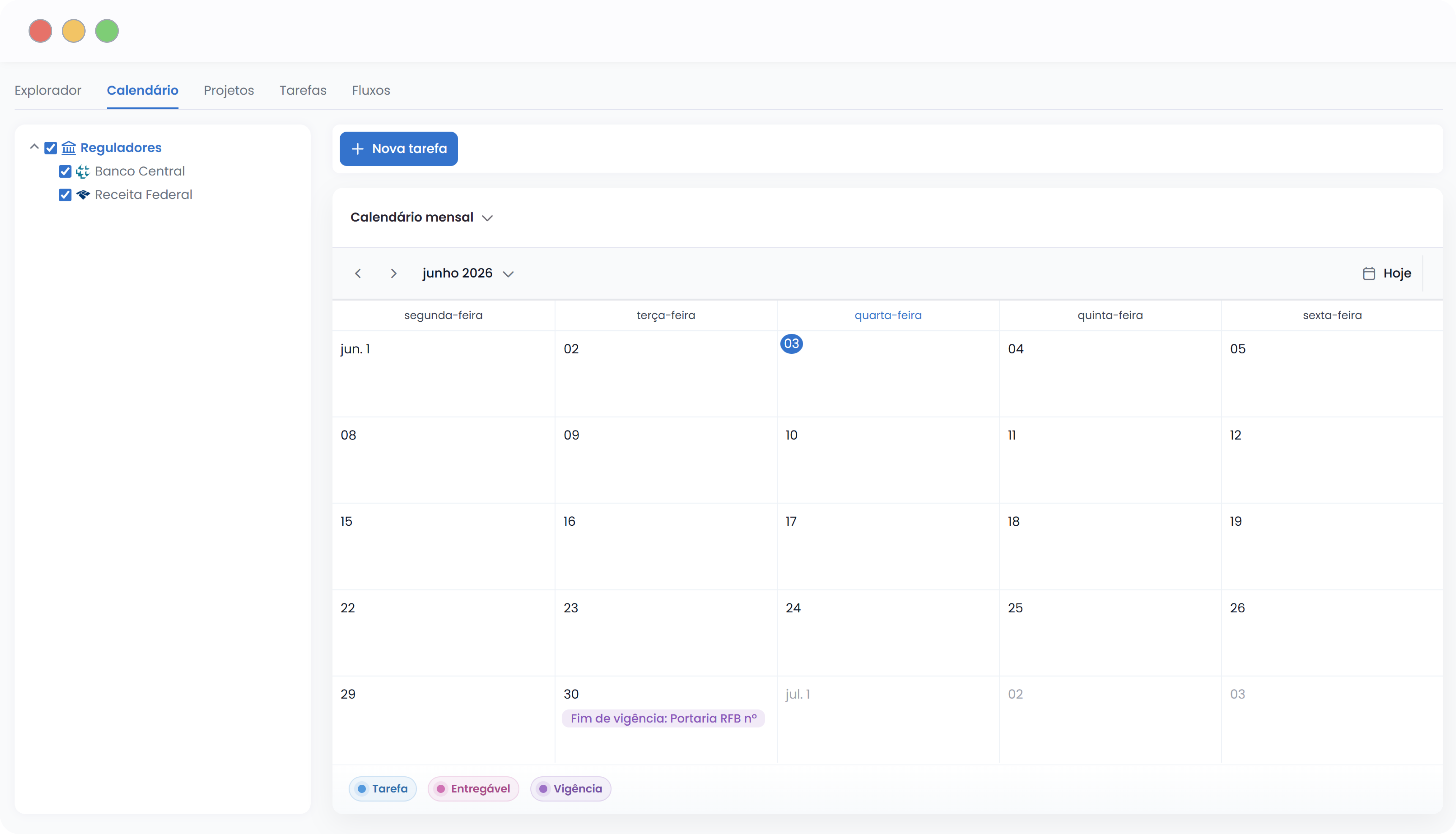The width and height of the screenshot is (1456, 834).
Task: Click the Nova tarefa button
Action: tap(399, 149)
